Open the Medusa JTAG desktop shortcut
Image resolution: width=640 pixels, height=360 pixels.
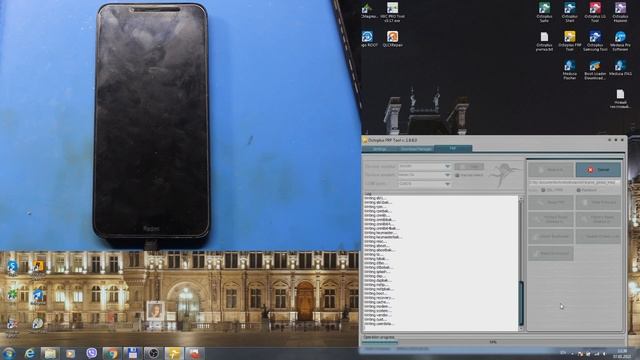(x=620, y=68)
